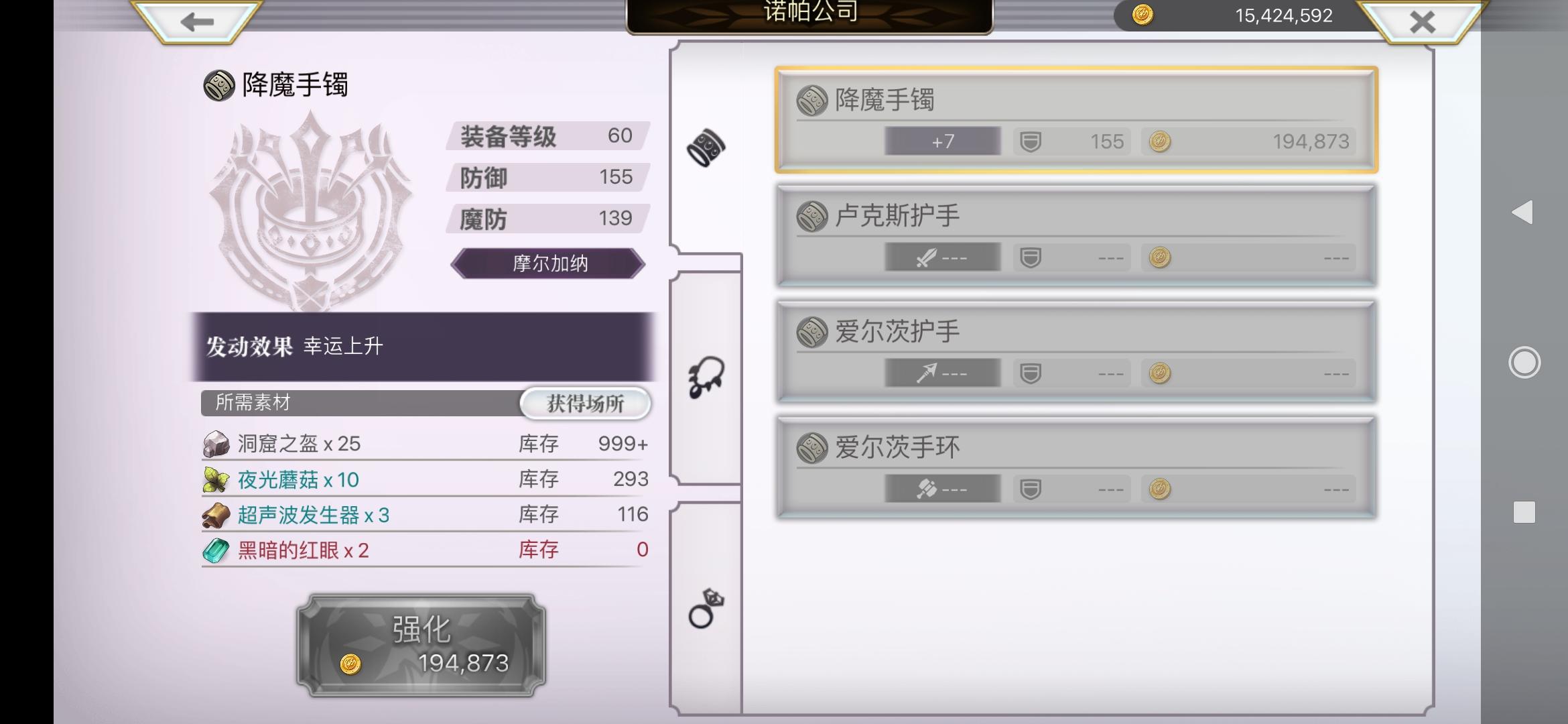Open the ring category tab

pyautogui.click(x=706, y=608)
